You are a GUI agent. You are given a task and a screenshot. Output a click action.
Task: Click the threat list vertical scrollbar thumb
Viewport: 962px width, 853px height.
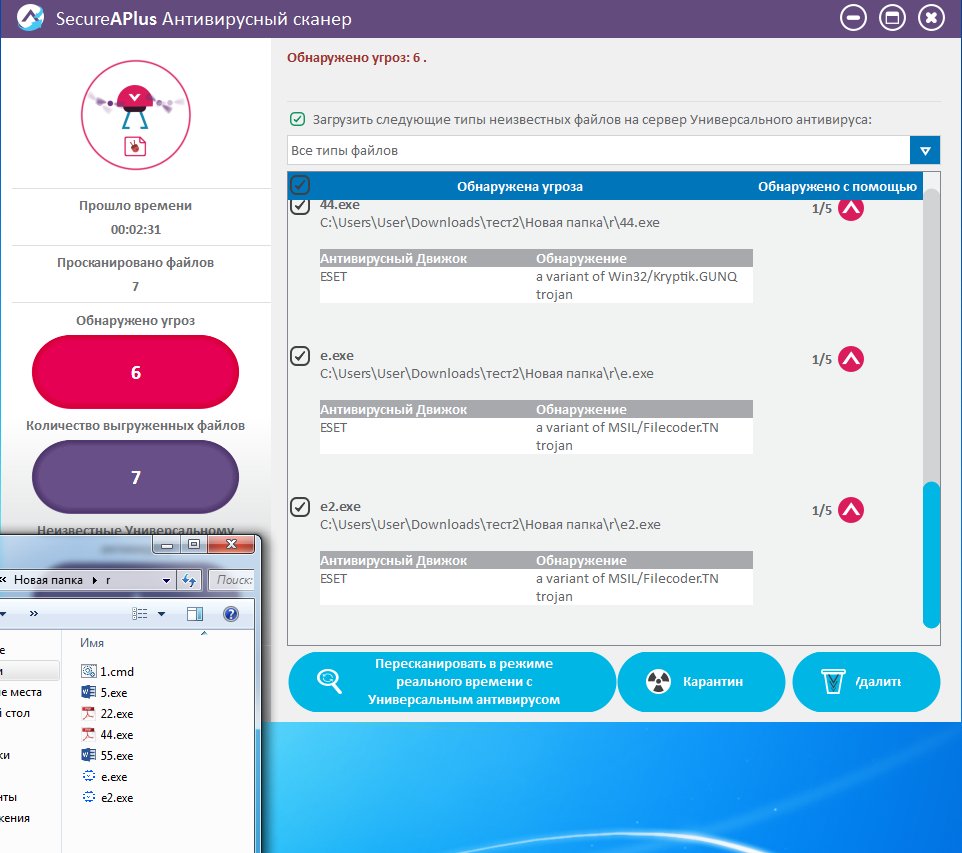[931, 555]
